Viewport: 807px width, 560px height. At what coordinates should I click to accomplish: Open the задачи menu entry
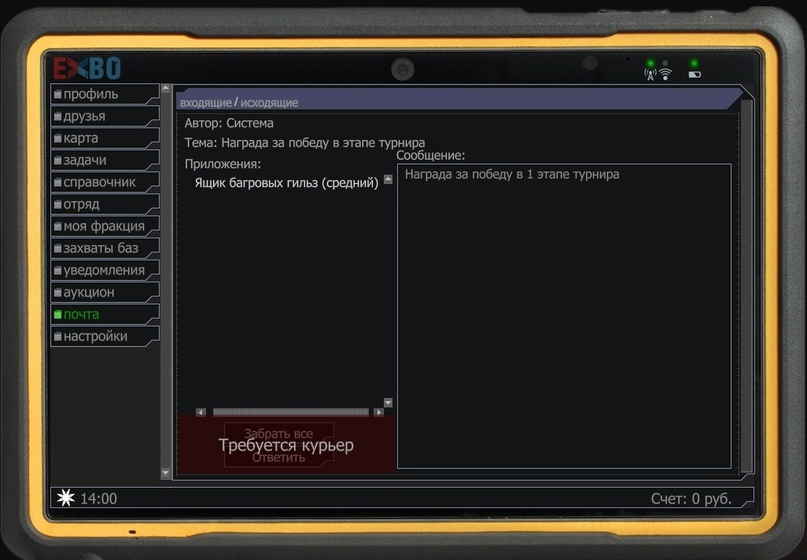[105, 160]
